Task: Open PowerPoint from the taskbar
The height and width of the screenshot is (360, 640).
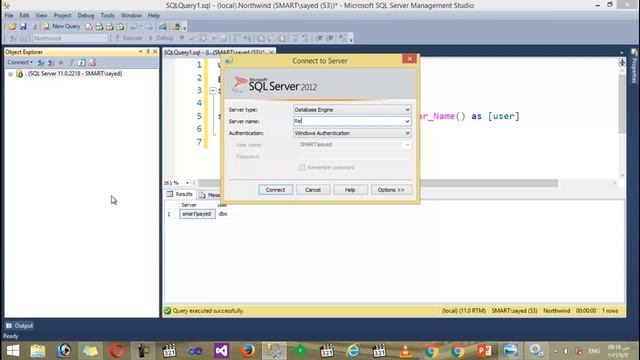Action: click(x=484, y=351)
